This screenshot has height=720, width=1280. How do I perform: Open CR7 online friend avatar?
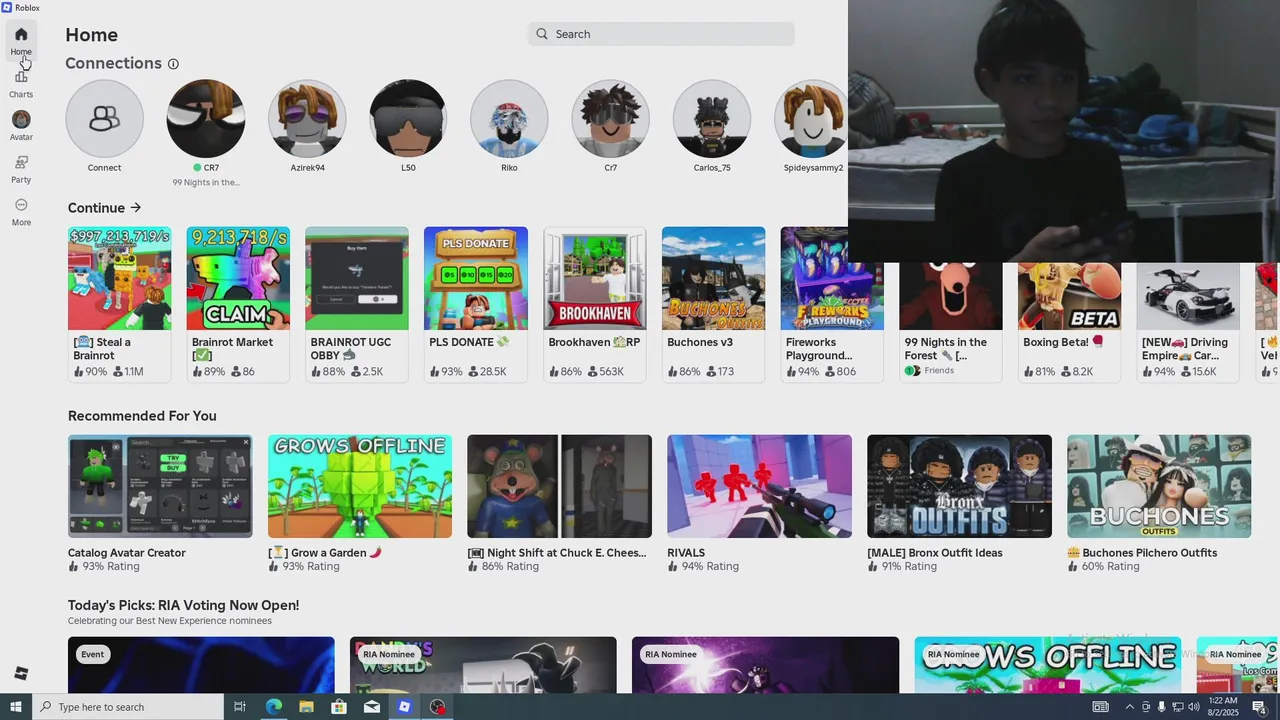point(206,119)
